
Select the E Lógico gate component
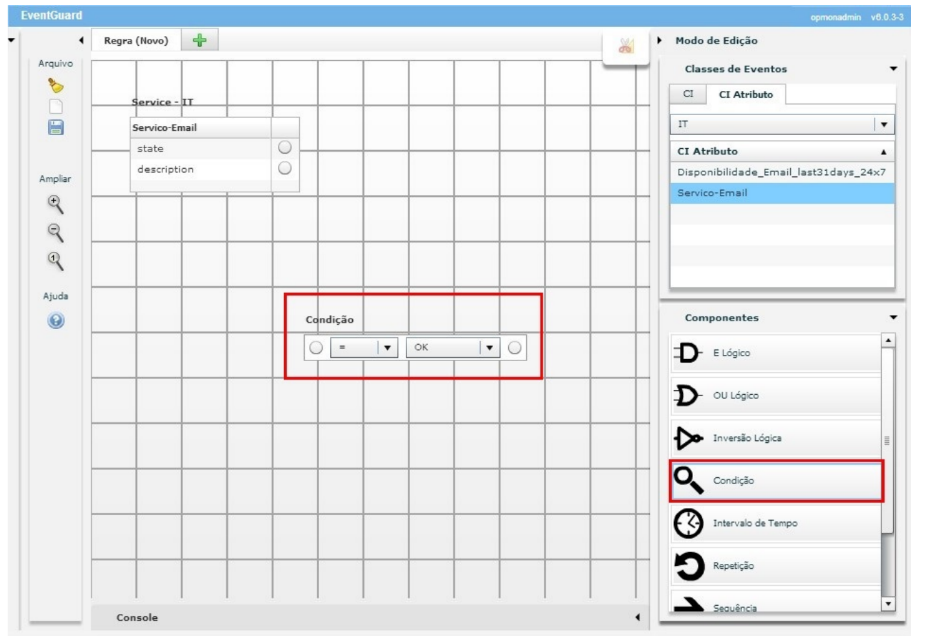coord(774,353)
